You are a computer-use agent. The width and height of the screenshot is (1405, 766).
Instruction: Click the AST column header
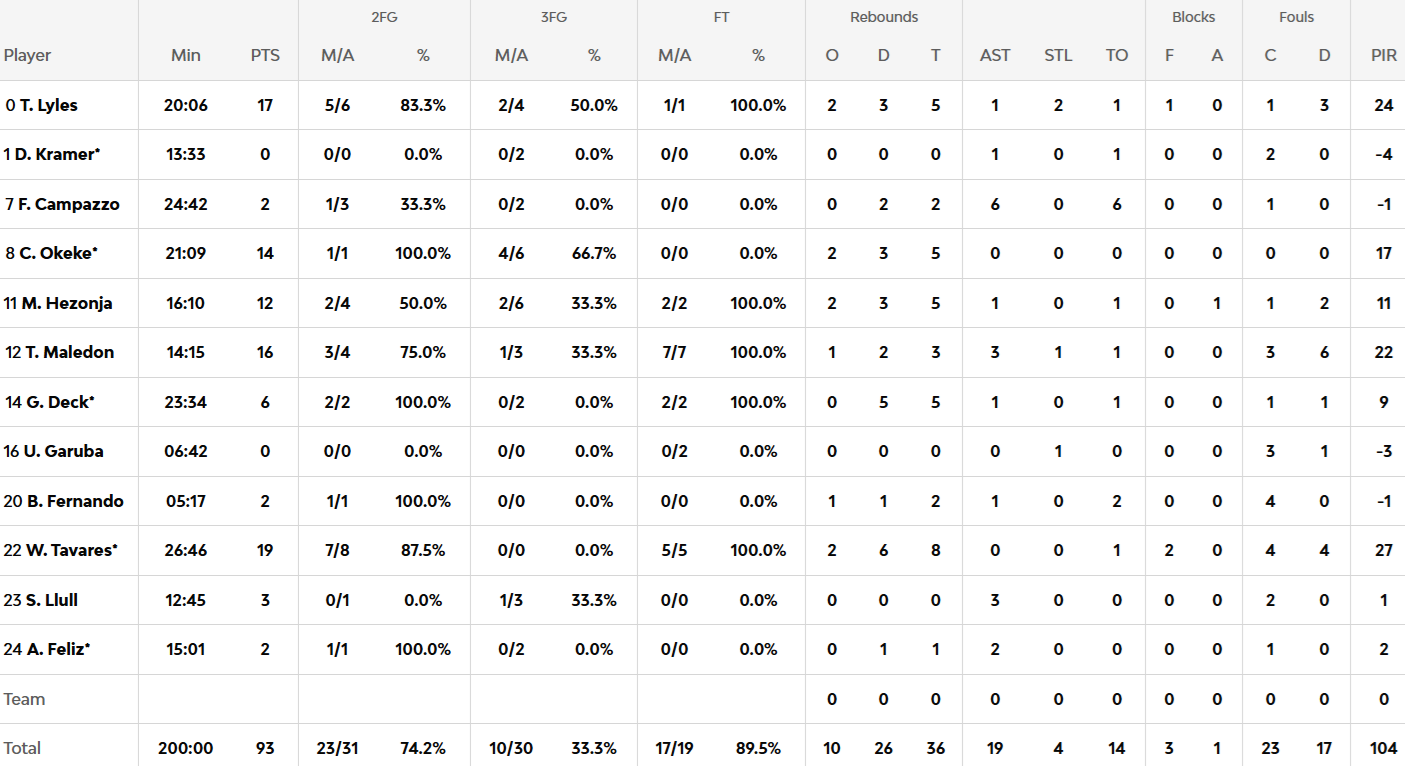(995, 56)
